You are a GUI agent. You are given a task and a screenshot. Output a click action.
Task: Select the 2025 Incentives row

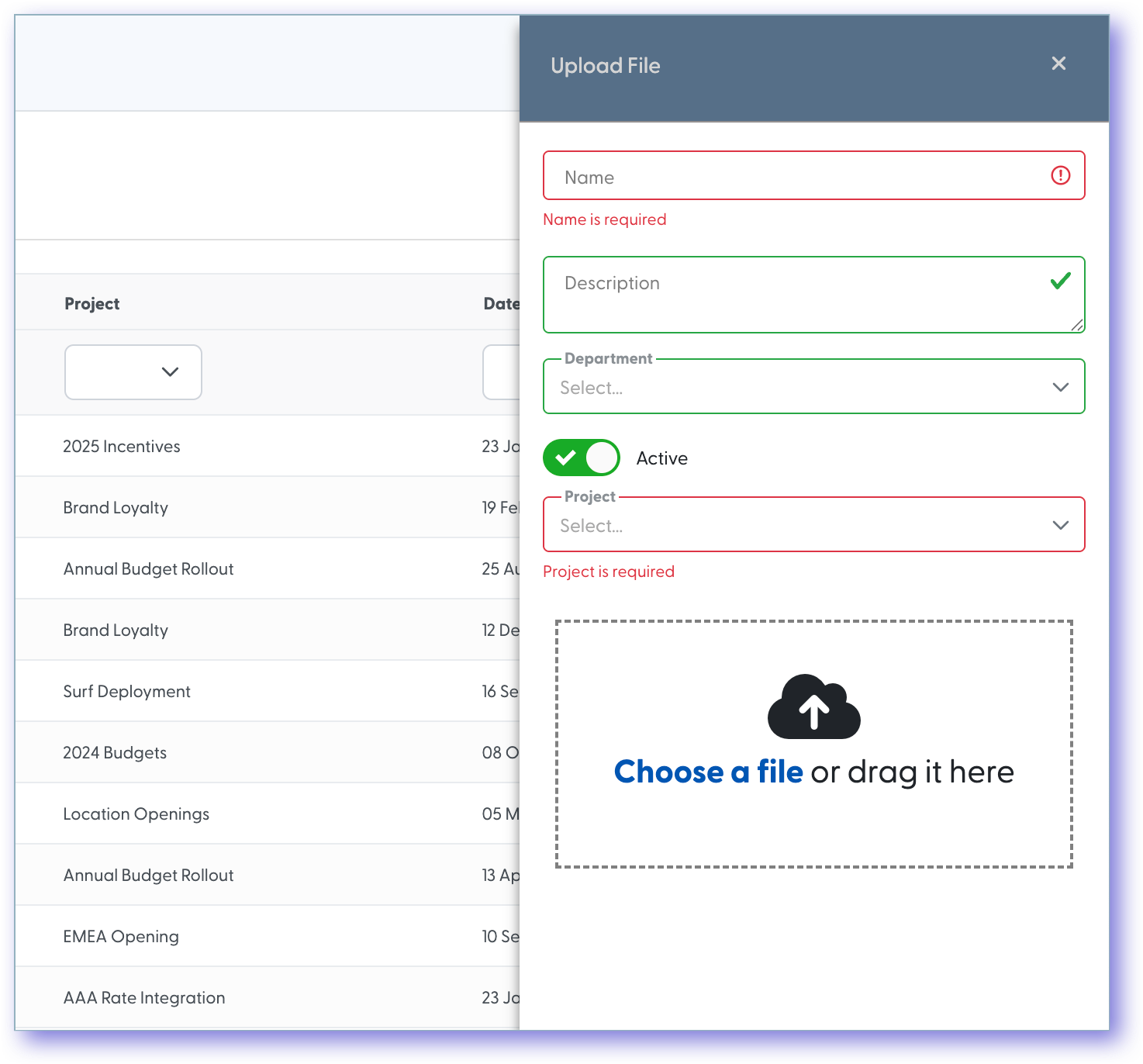pyautogui.click(x=267, y=446)
